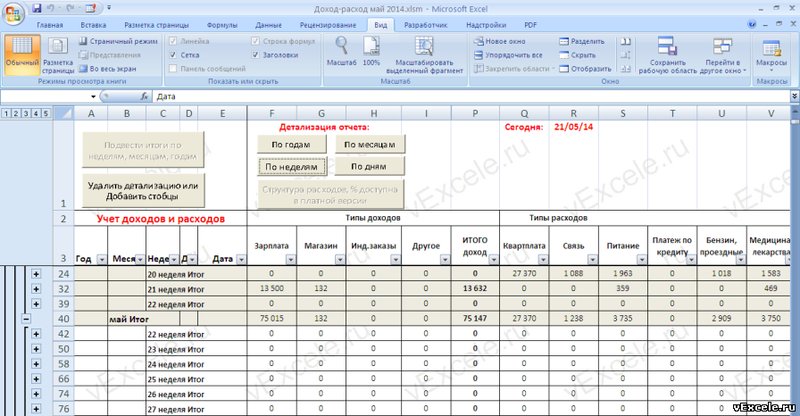The width and height of the screenshot is (800, 416).
Task: Toggle Gridlines (Сетка) checkbox
Action: [173, 55]
